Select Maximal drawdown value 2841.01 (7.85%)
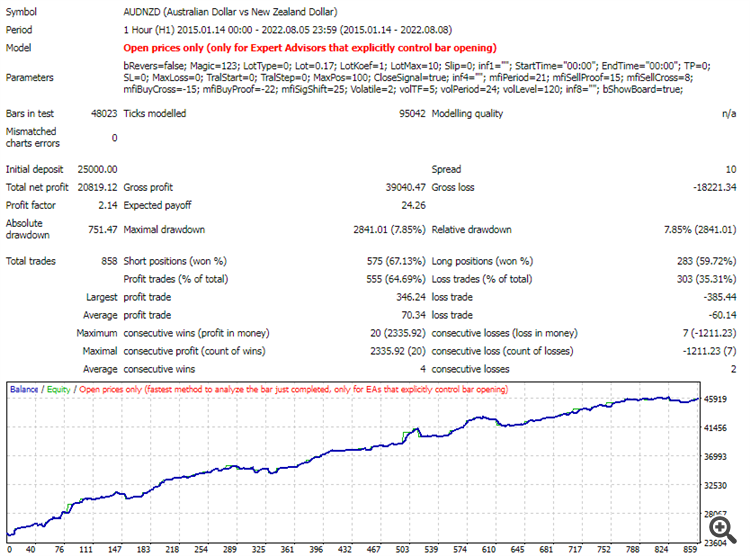Image resolution: width=750 pixels, height=556 pixels. [x=389, y=230]
